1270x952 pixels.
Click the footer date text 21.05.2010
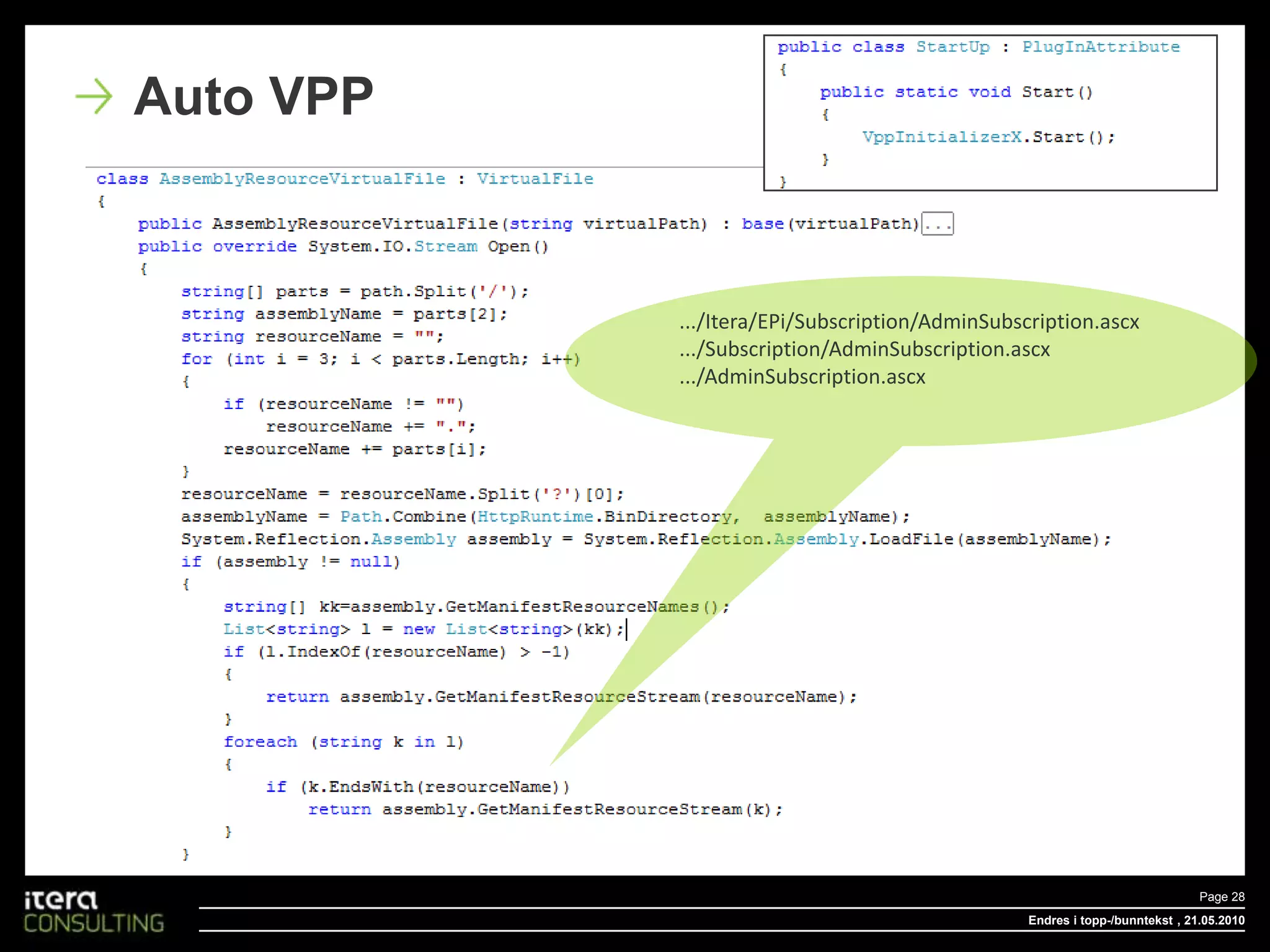click(1214, 920)
